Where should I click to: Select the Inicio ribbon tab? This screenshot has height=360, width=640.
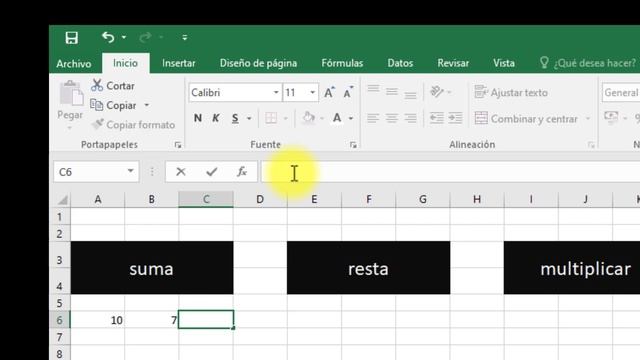pos(125,63)
